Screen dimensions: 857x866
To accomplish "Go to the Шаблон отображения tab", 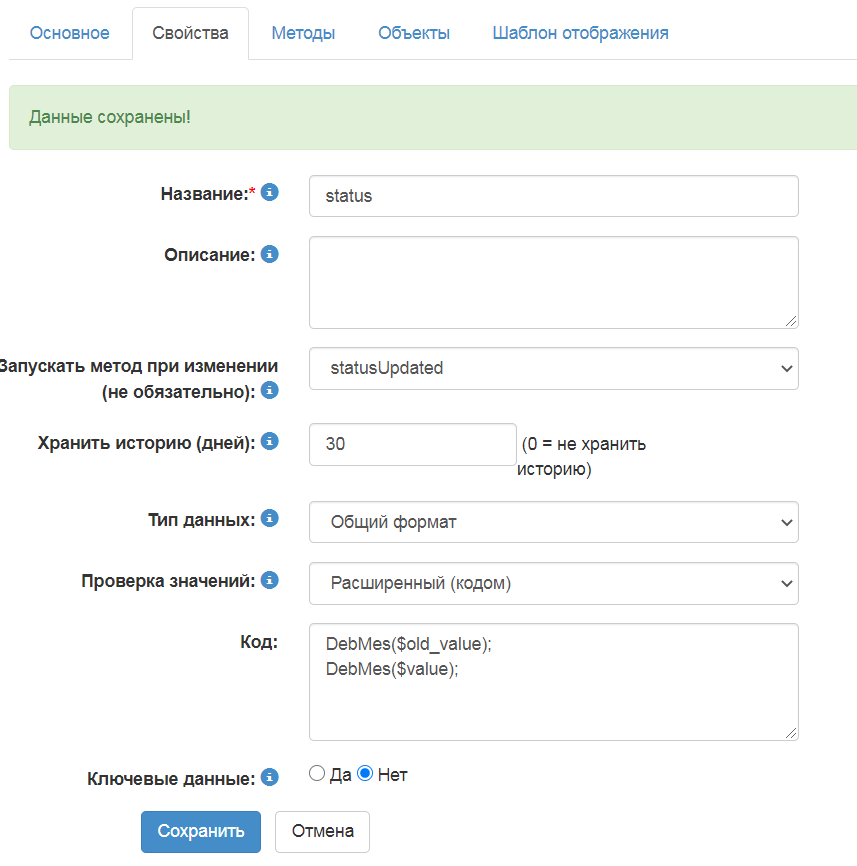I will point(580,33).
